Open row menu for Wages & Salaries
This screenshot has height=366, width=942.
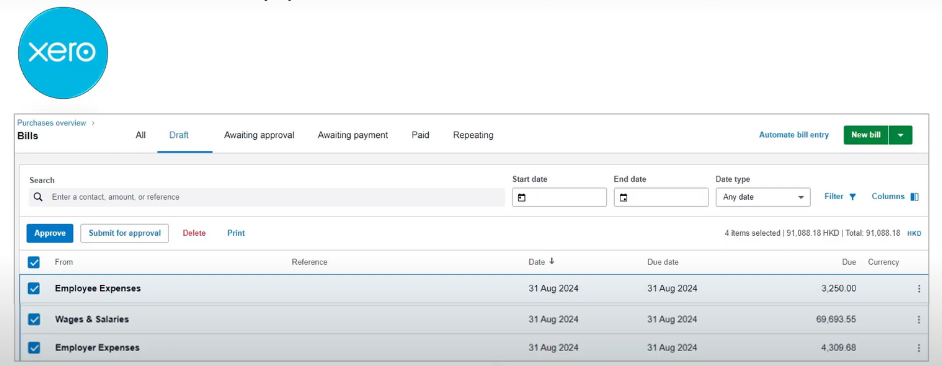coord(919,320)
